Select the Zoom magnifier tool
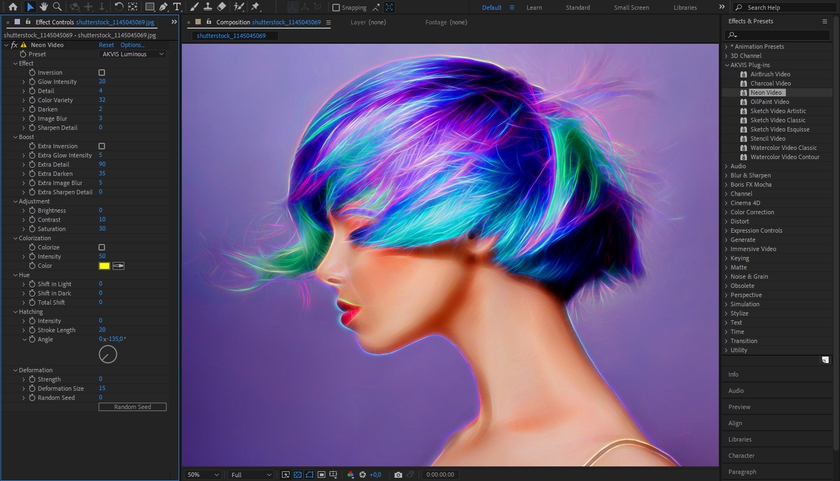 [57, 7]
